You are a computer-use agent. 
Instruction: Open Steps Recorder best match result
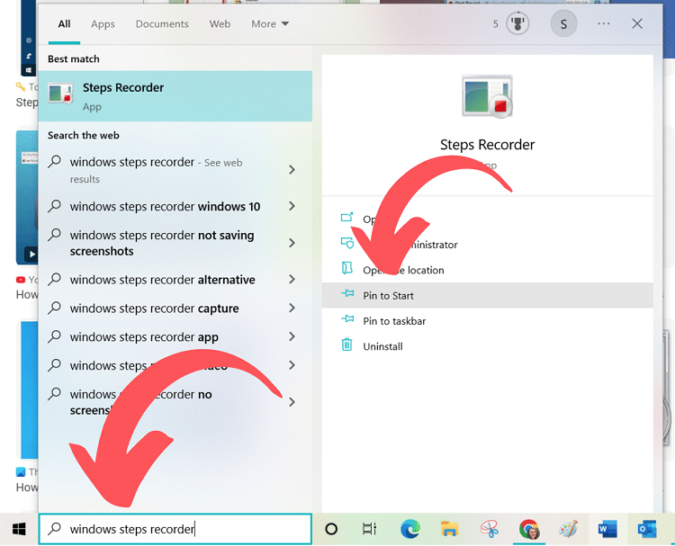[175, 96]
